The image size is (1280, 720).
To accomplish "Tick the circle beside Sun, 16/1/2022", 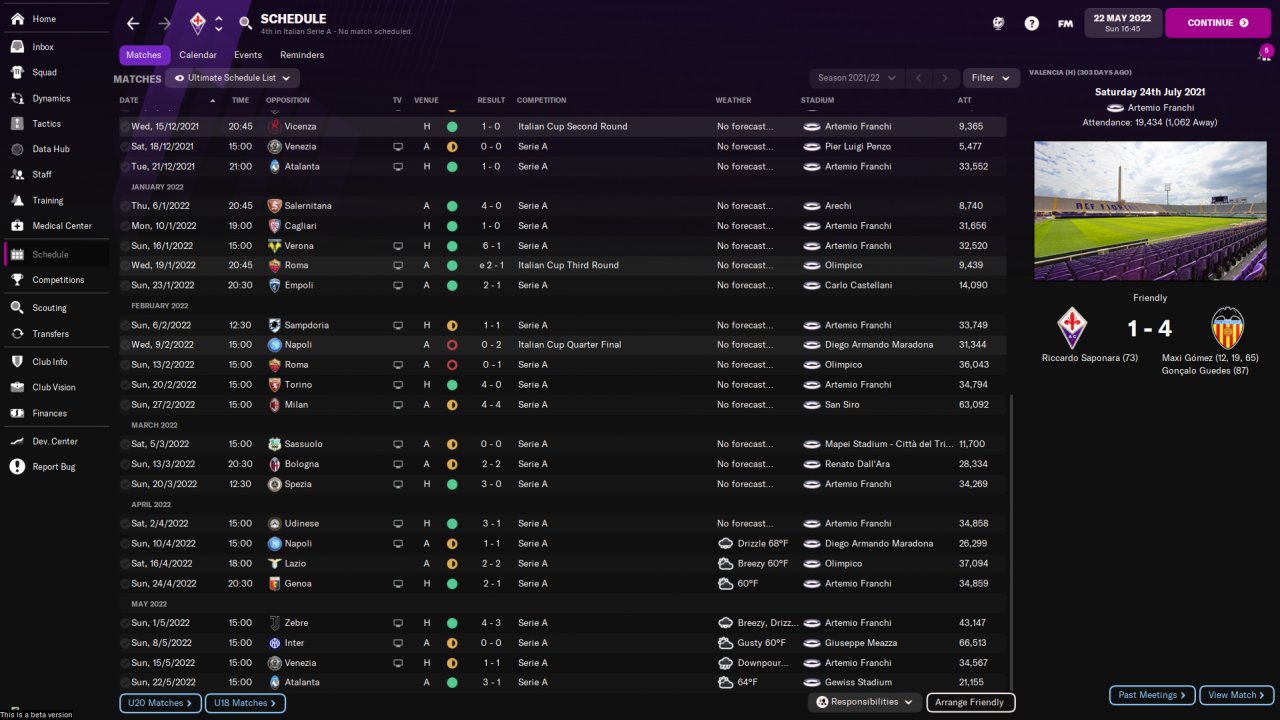I will pos(125,246).
